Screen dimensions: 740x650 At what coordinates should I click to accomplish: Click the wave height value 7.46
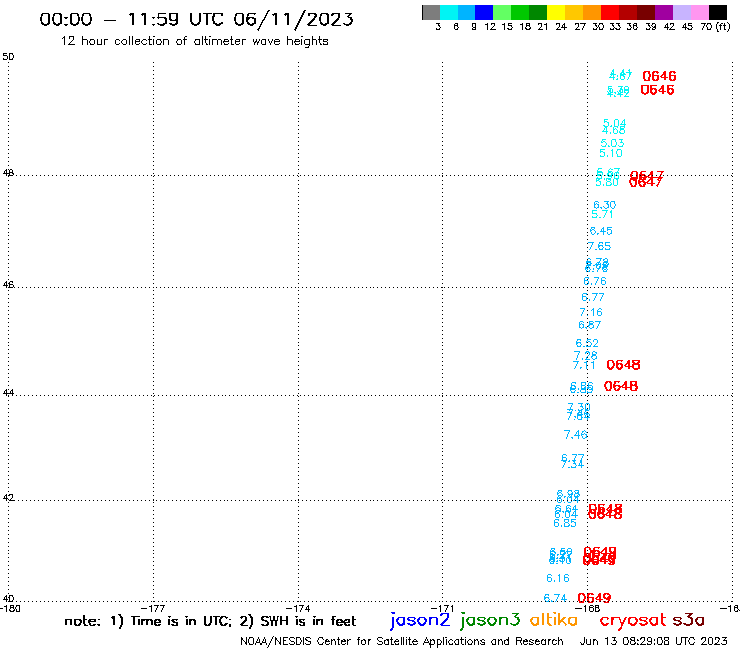click(x=576, y=435)
